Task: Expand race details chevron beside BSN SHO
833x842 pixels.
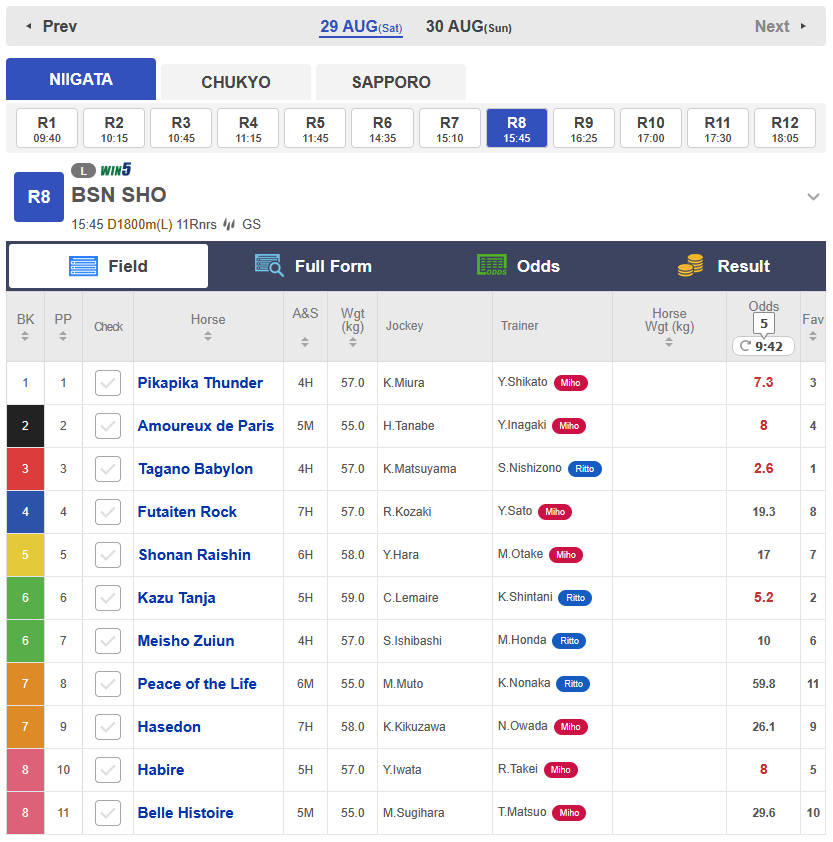Action: [x=813, y=197]
